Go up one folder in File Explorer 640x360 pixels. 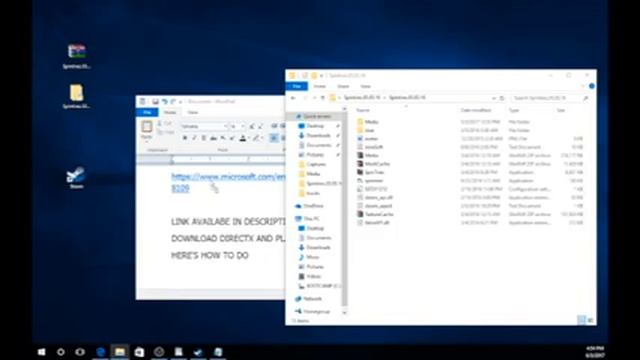click(x=323, y=98)
